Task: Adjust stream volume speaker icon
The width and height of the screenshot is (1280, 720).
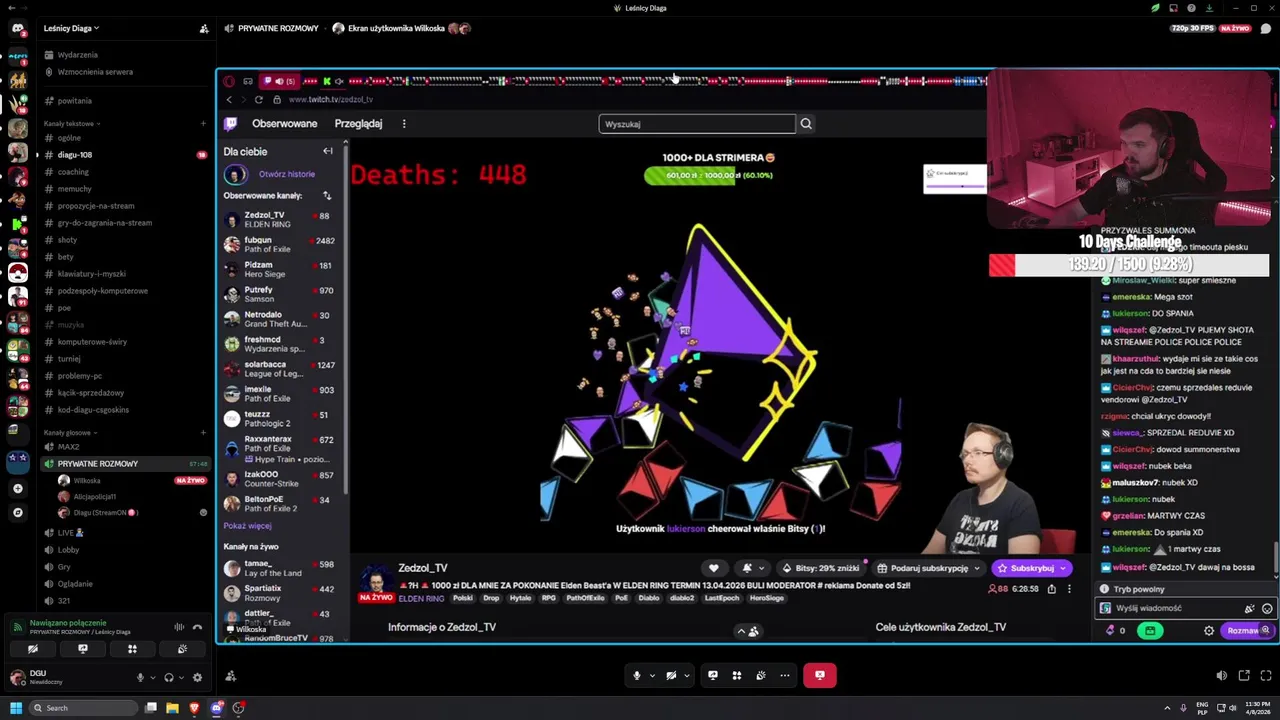Action: (x=1221, y=676)
